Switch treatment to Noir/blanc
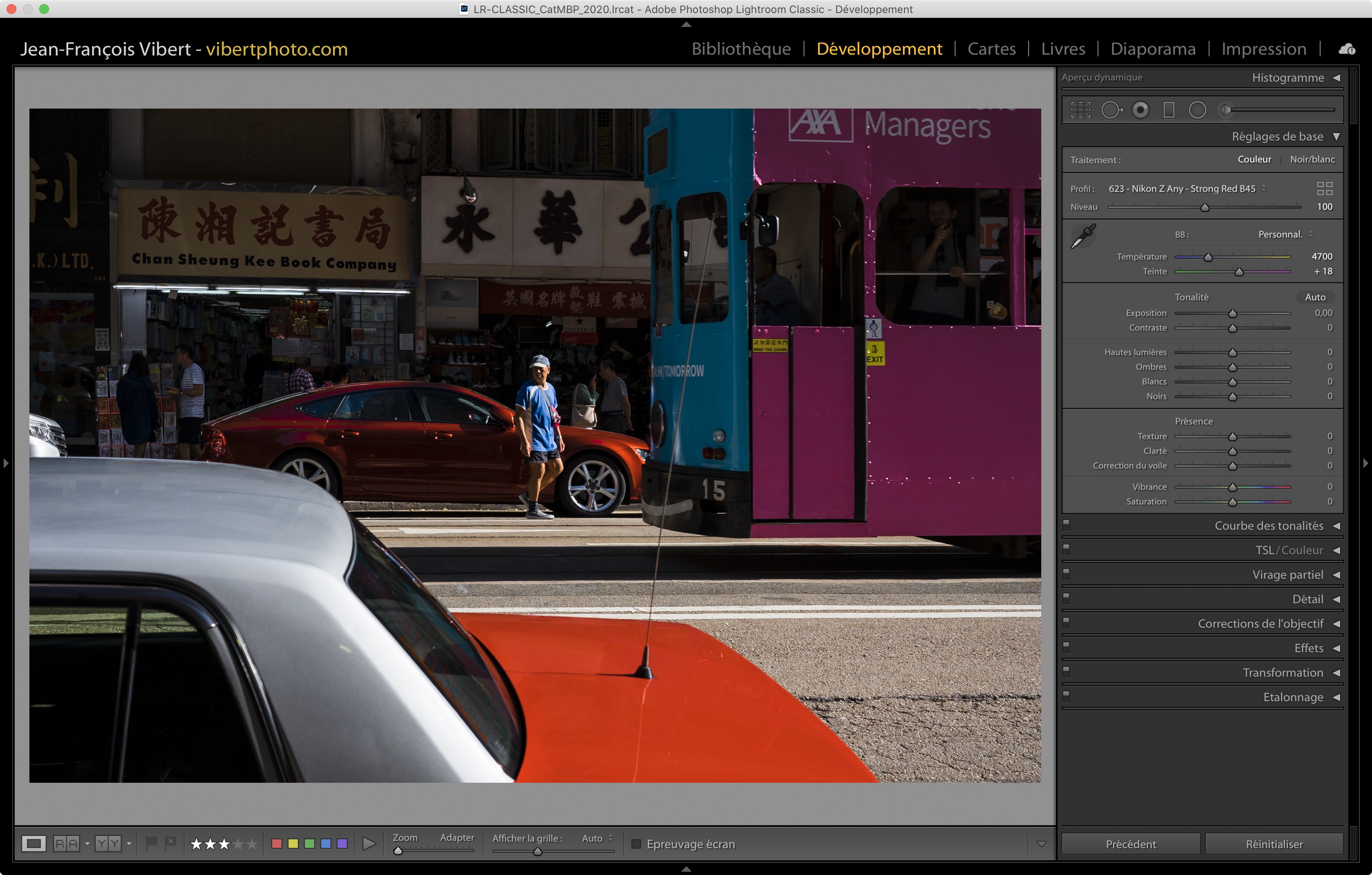 click(1312, 160)
